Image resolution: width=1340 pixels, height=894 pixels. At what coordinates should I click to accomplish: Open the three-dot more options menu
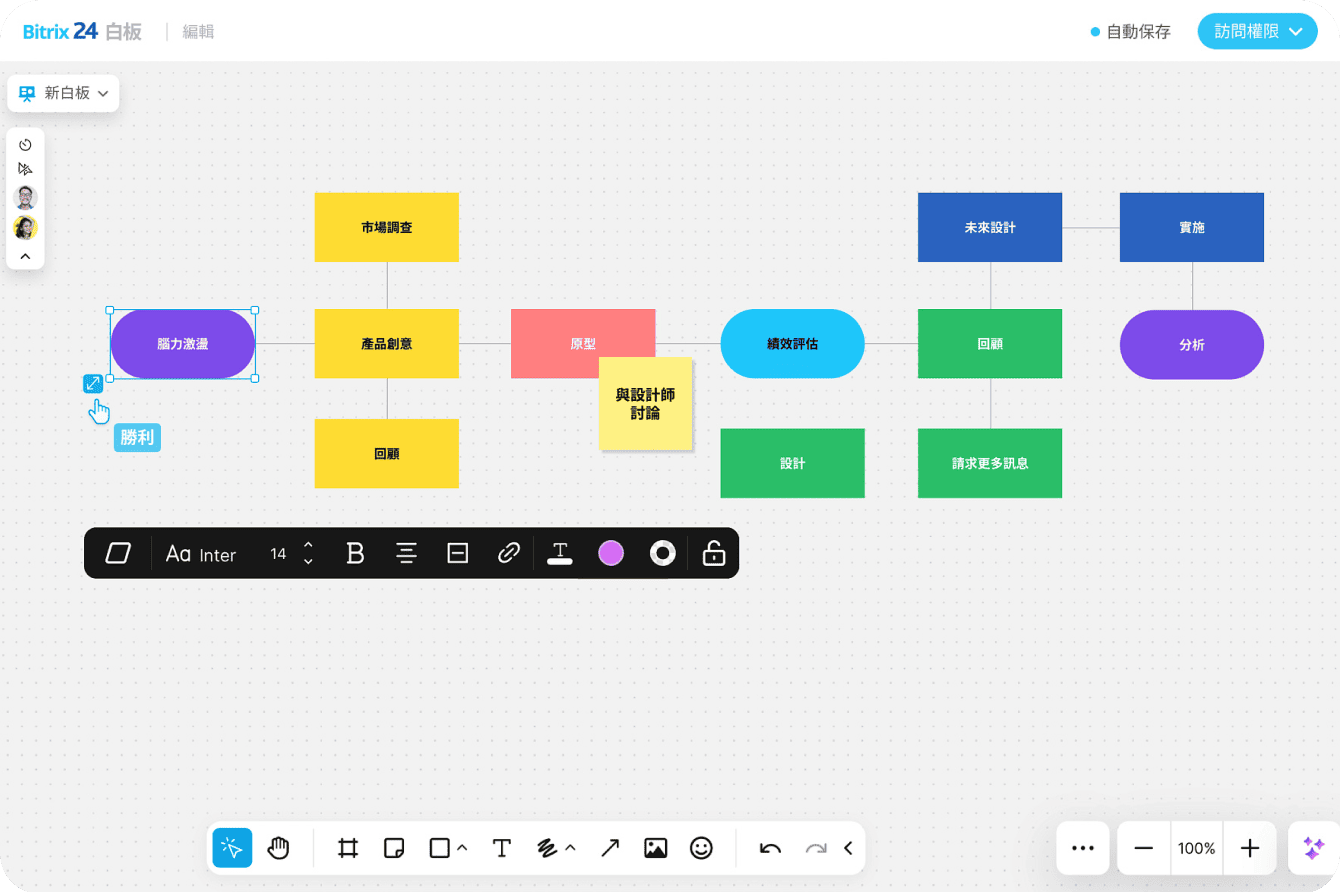[1083, 848]
